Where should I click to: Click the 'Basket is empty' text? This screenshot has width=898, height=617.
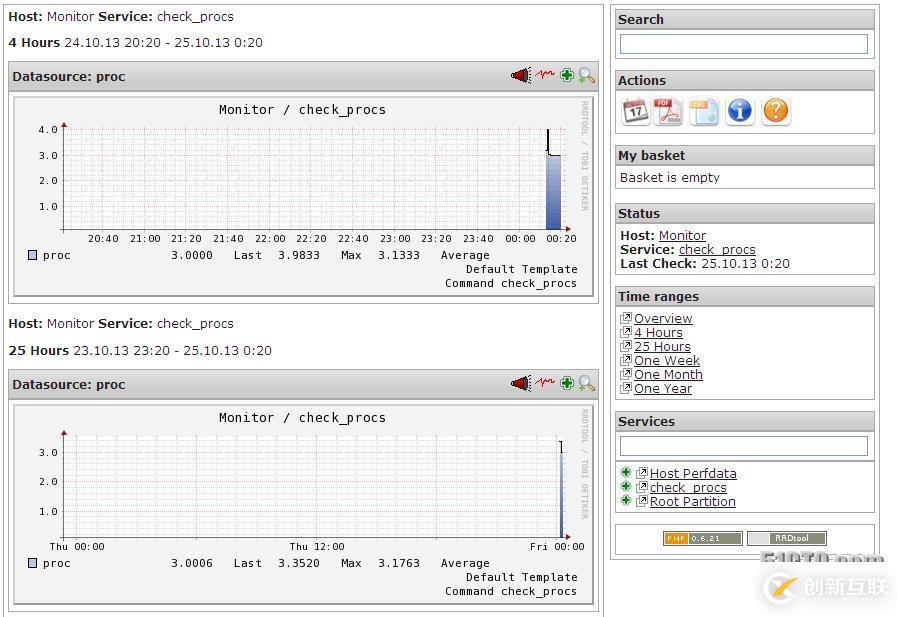click(669, 178)
